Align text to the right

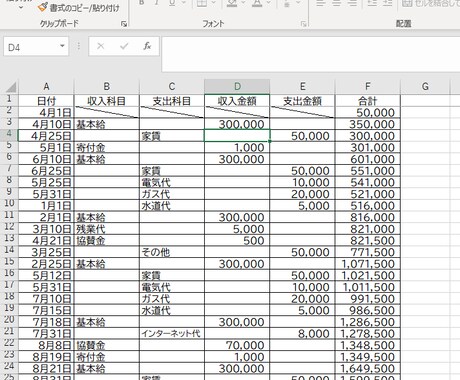click(353, 3)
